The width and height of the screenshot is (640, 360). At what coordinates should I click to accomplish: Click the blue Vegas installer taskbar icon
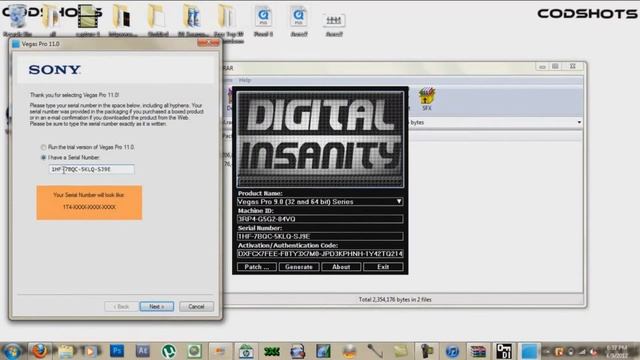[x=529, y=351]
